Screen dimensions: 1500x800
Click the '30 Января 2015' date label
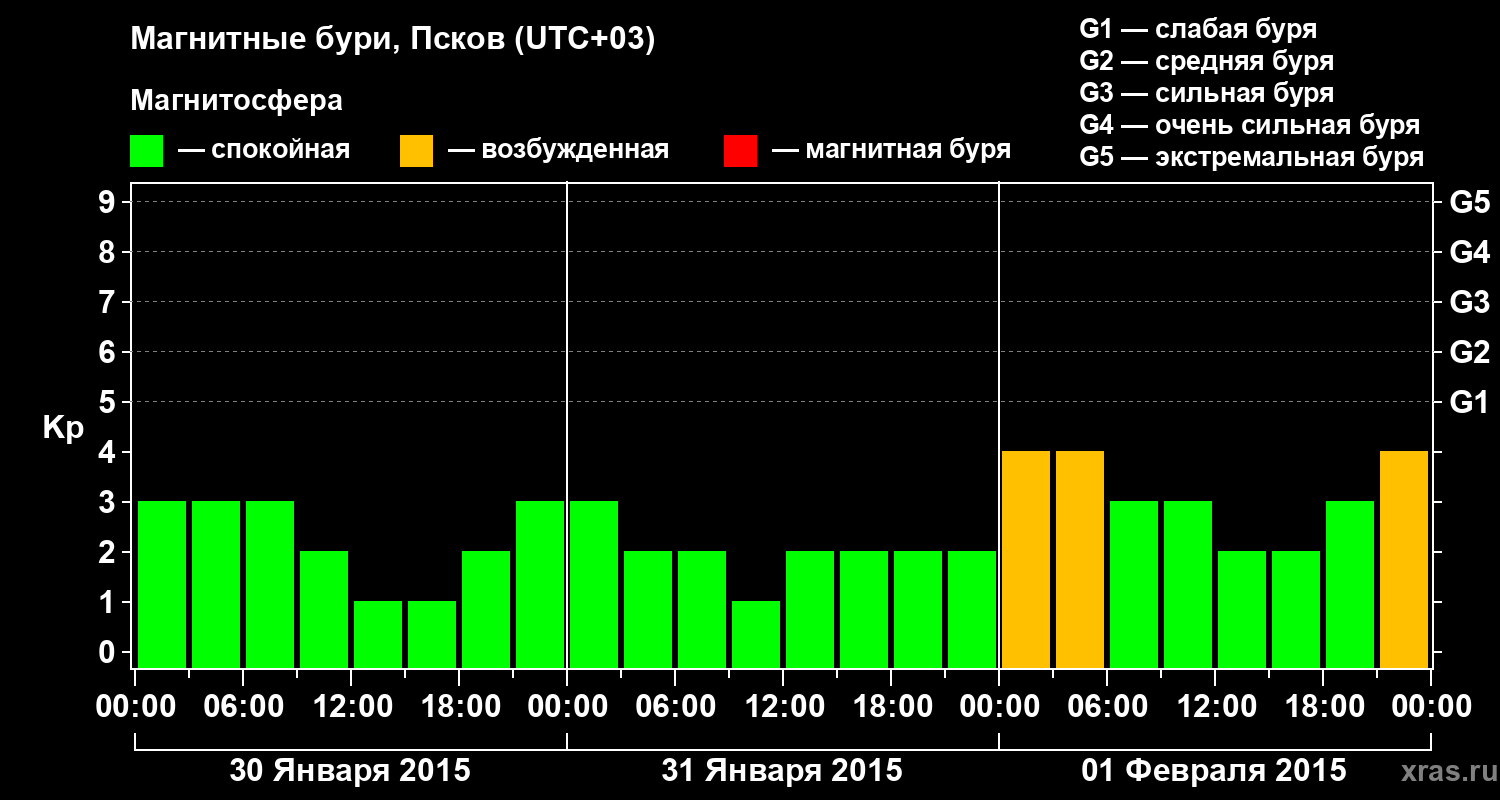coord(350,771)
